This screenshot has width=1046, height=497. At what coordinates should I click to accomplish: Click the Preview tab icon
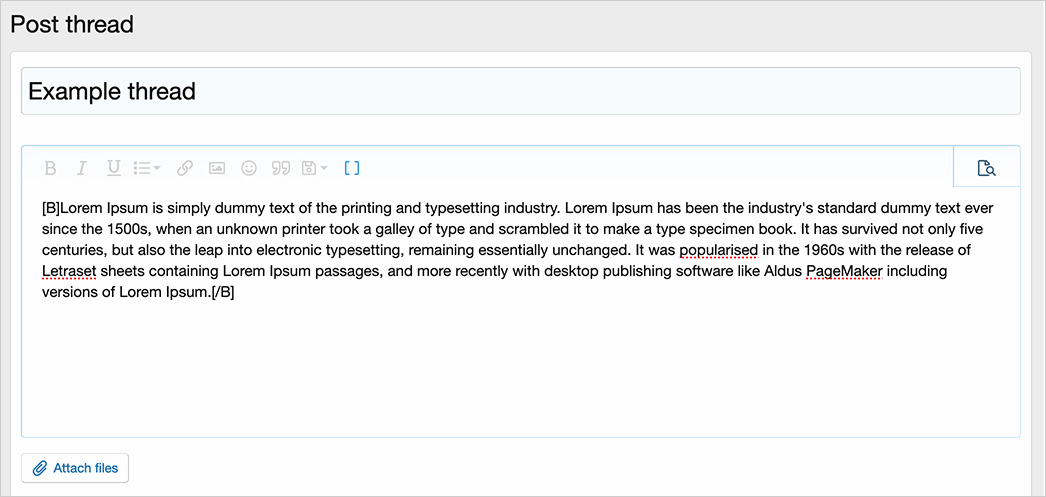pos(986,168)
